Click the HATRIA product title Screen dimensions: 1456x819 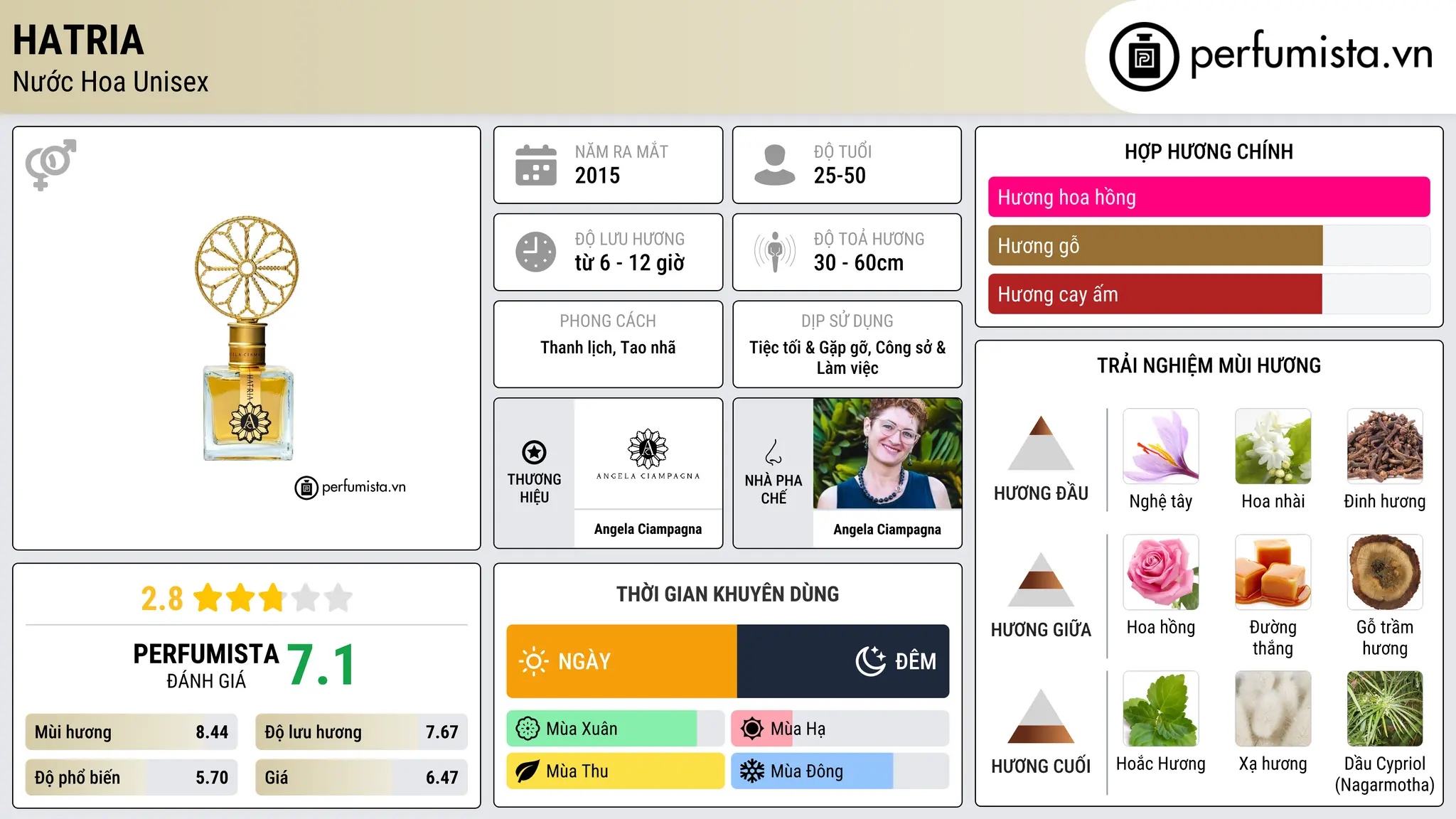point(78,40)
